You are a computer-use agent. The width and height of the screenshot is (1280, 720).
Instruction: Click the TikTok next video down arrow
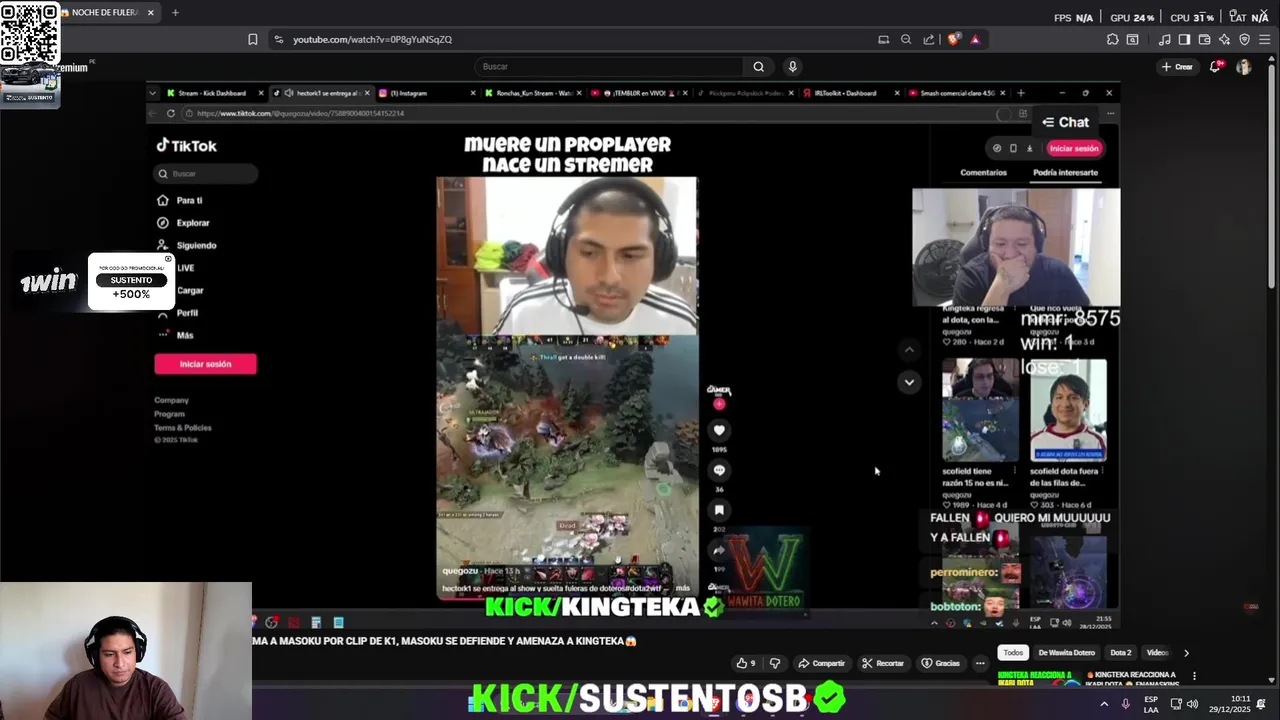pos(909,382)
